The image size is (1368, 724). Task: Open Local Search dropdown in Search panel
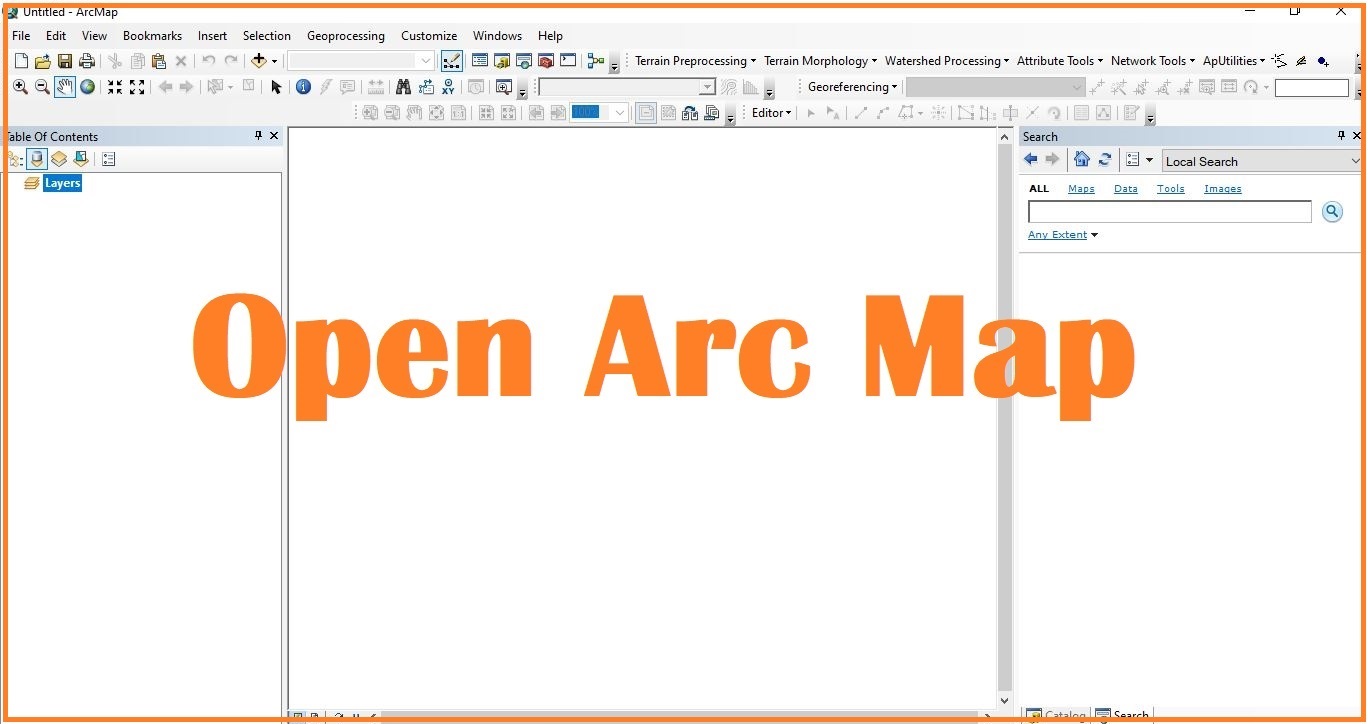(1261, 161)
